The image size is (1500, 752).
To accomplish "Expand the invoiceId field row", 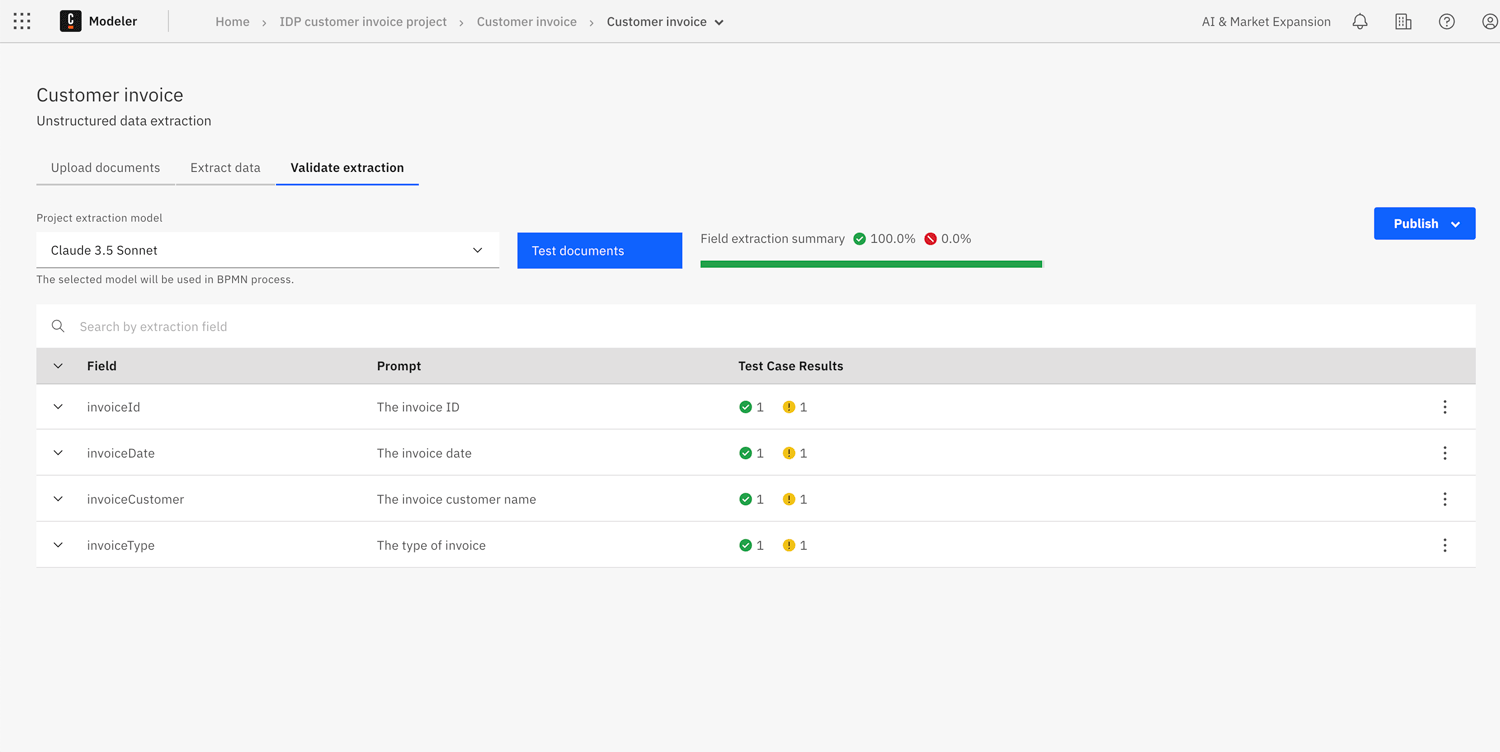I will coord(57,407).
